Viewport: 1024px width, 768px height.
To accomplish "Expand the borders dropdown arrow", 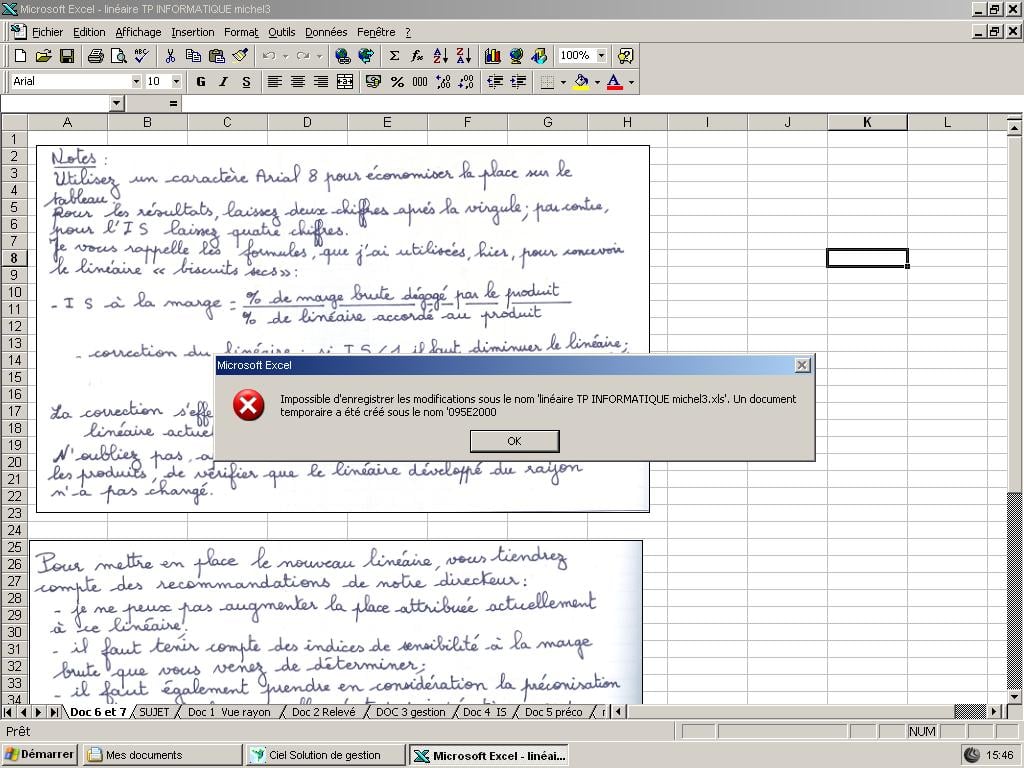I will point(563,82).
